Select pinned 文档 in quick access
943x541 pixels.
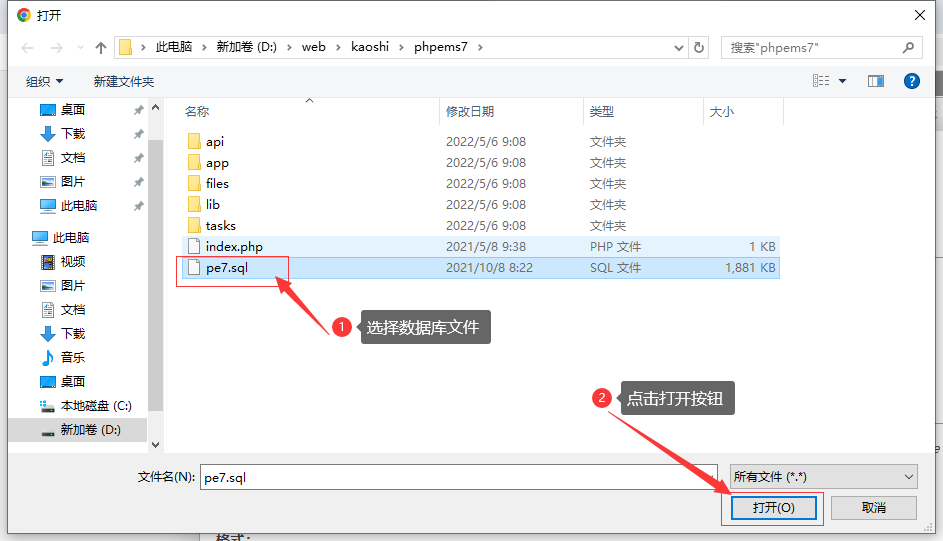(73, 157)
